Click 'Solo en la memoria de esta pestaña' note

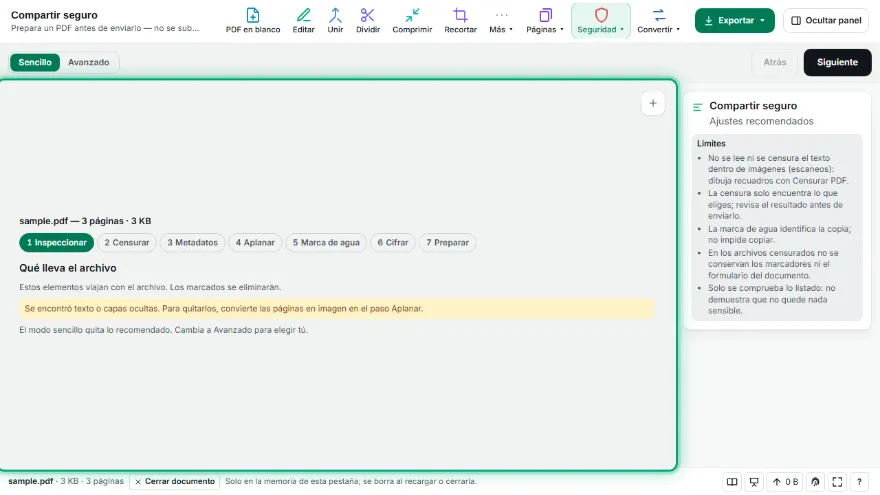click(351, 482)
